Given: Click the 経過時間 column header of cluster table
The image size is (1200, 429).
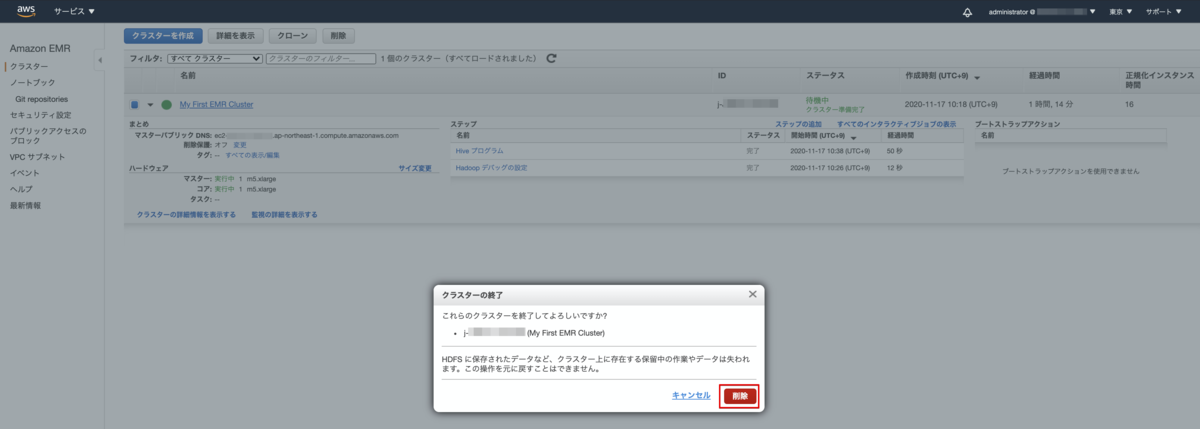Looking at the screenshot, I should 1045,76.
